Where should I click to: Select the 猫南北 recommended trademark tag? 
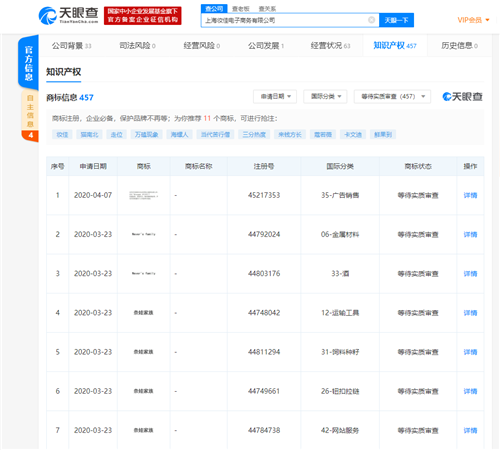click(89, 134)
